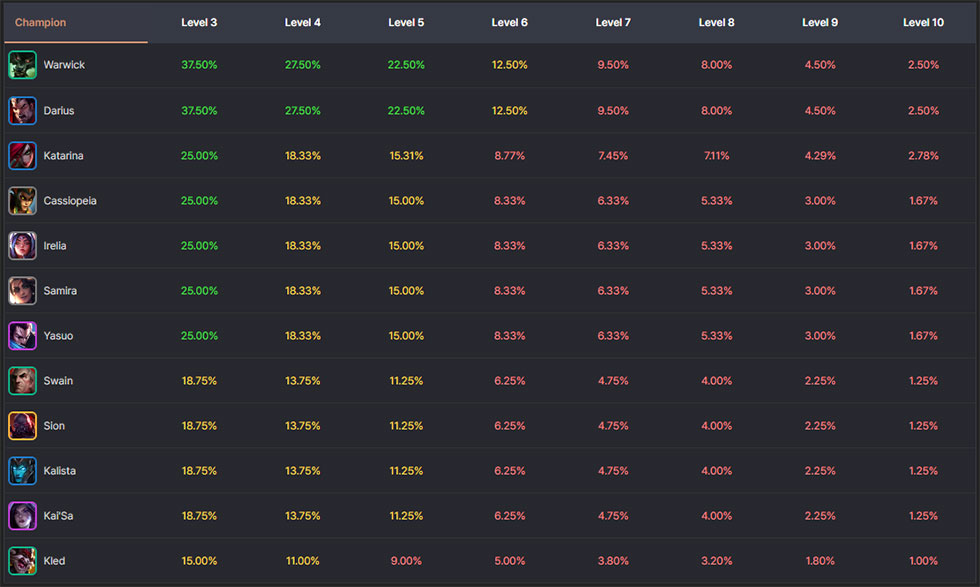Viewport: 980px width, 587px height.
Task: Click Kled's Level 3 value 15.00%
Action: click(x=199, y=561)
